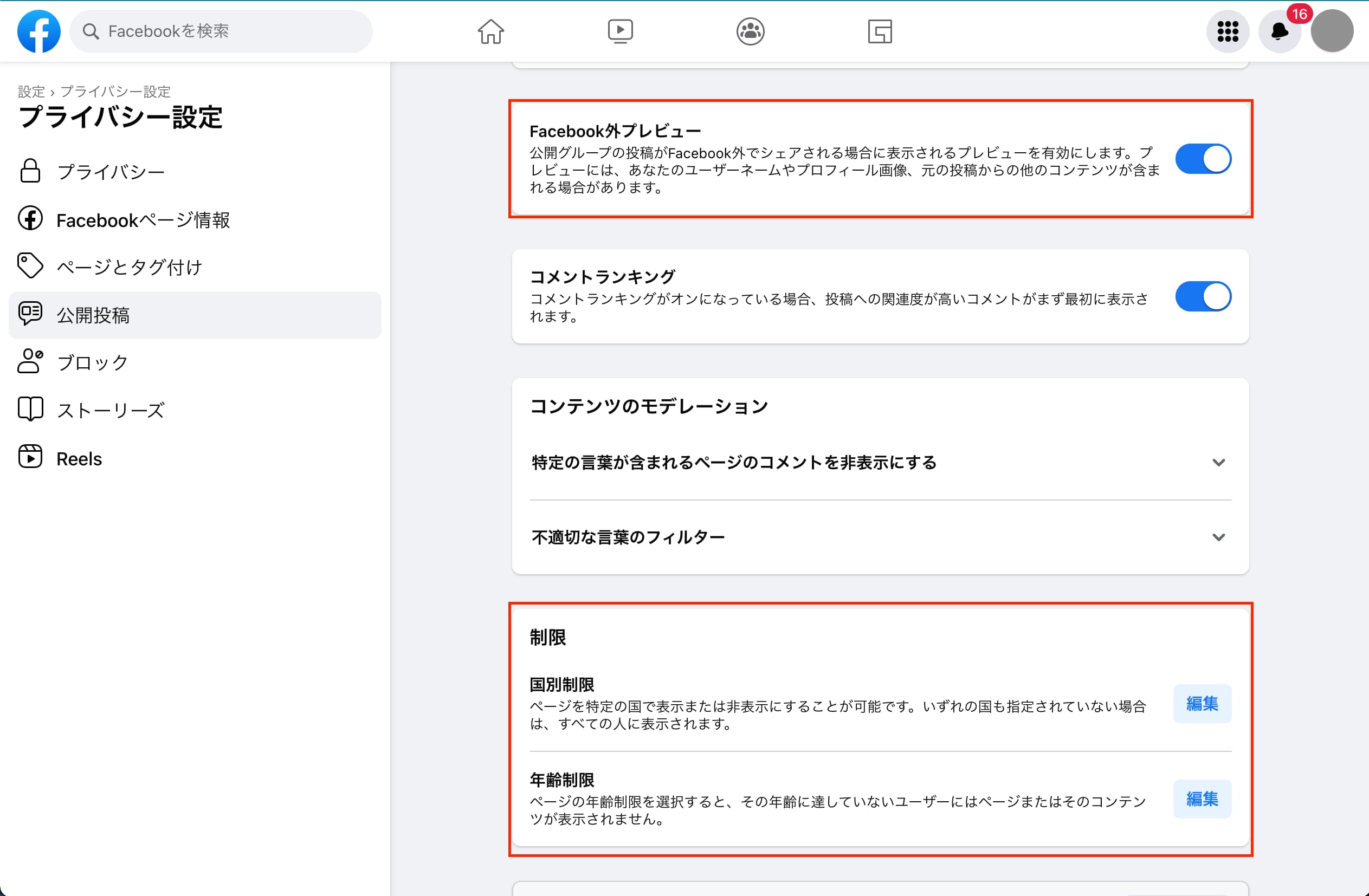
Task: Click the Facebook circle icon beside Facebookページ情報
Action: [30, 218]
